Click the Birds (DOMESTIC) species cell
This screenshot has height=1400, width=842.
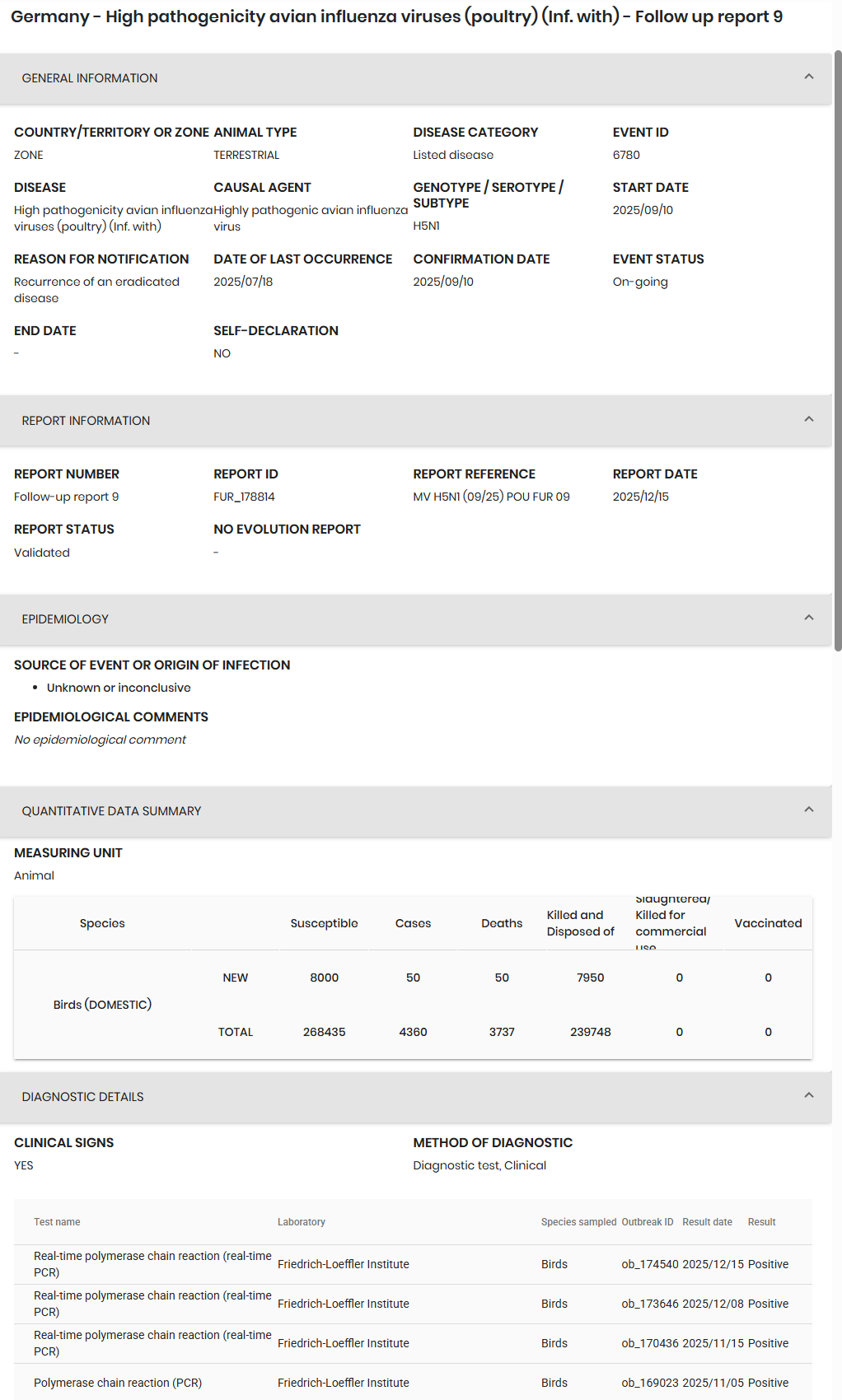(x=102, y=1005)
